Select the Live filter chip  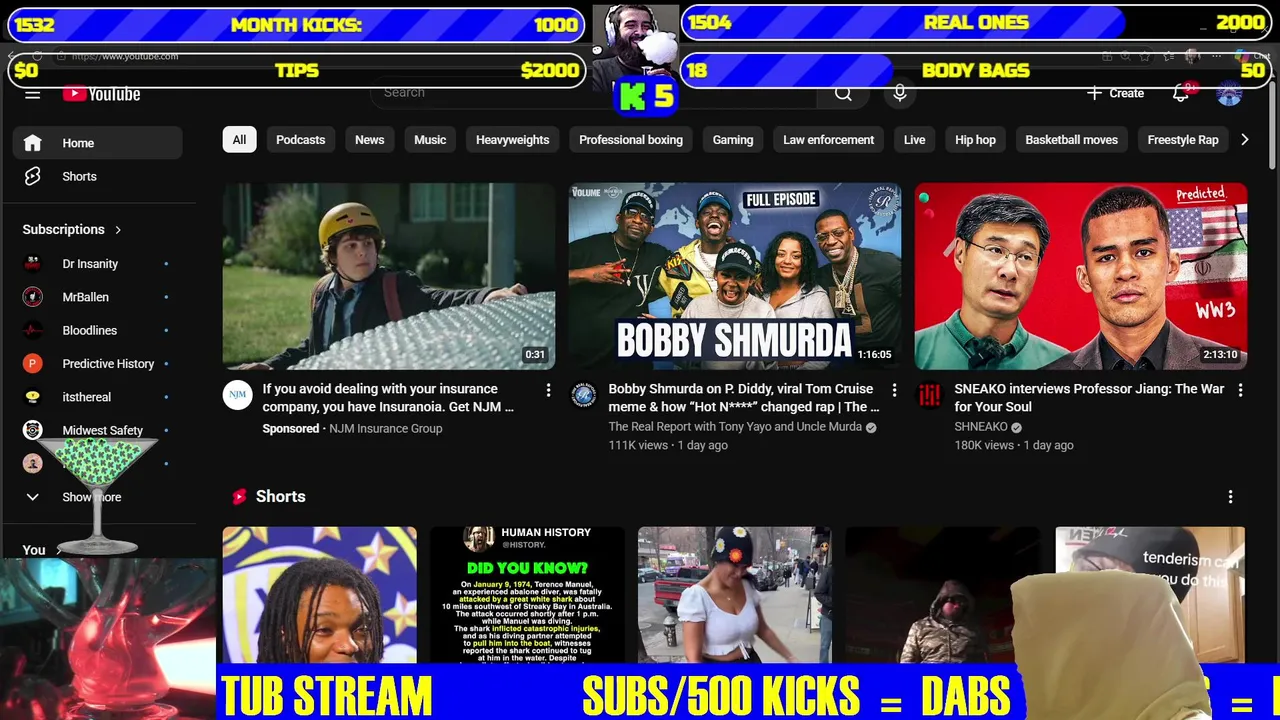(914, 140)
